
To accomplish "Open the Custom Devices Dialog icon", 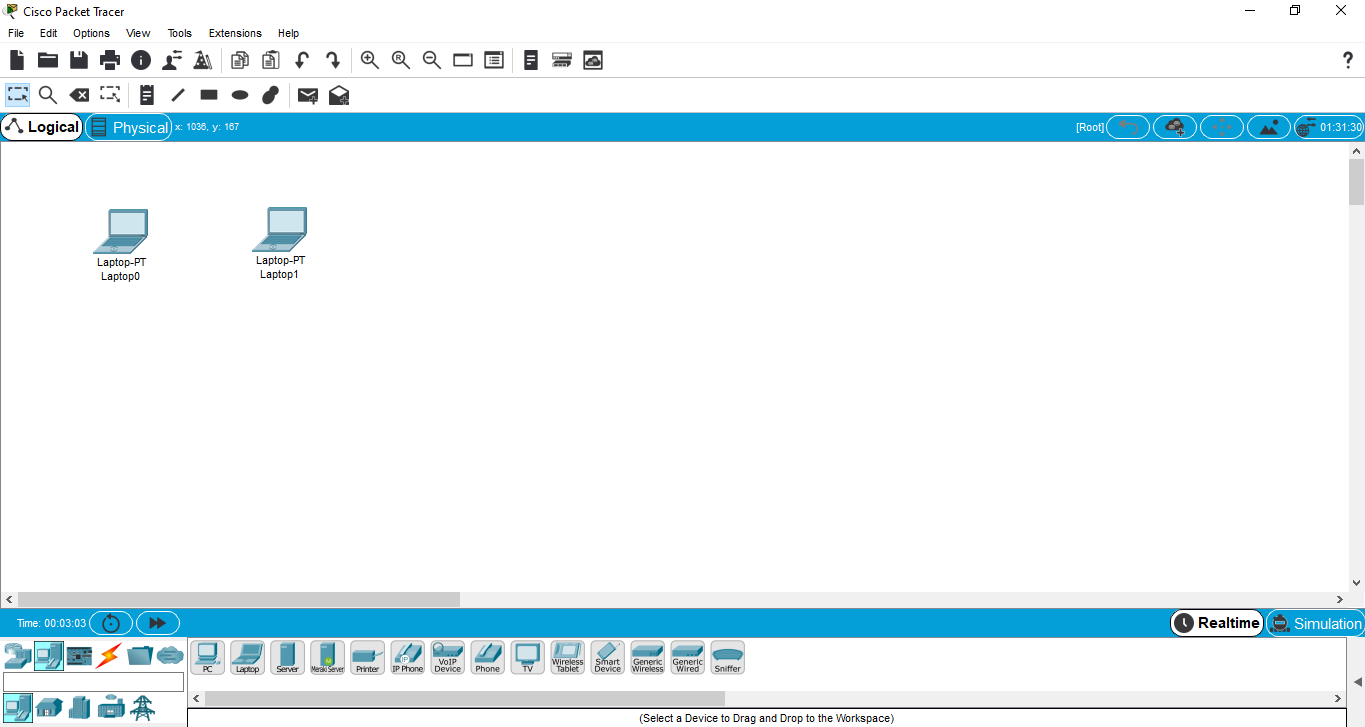I will (x=494, y=60).
